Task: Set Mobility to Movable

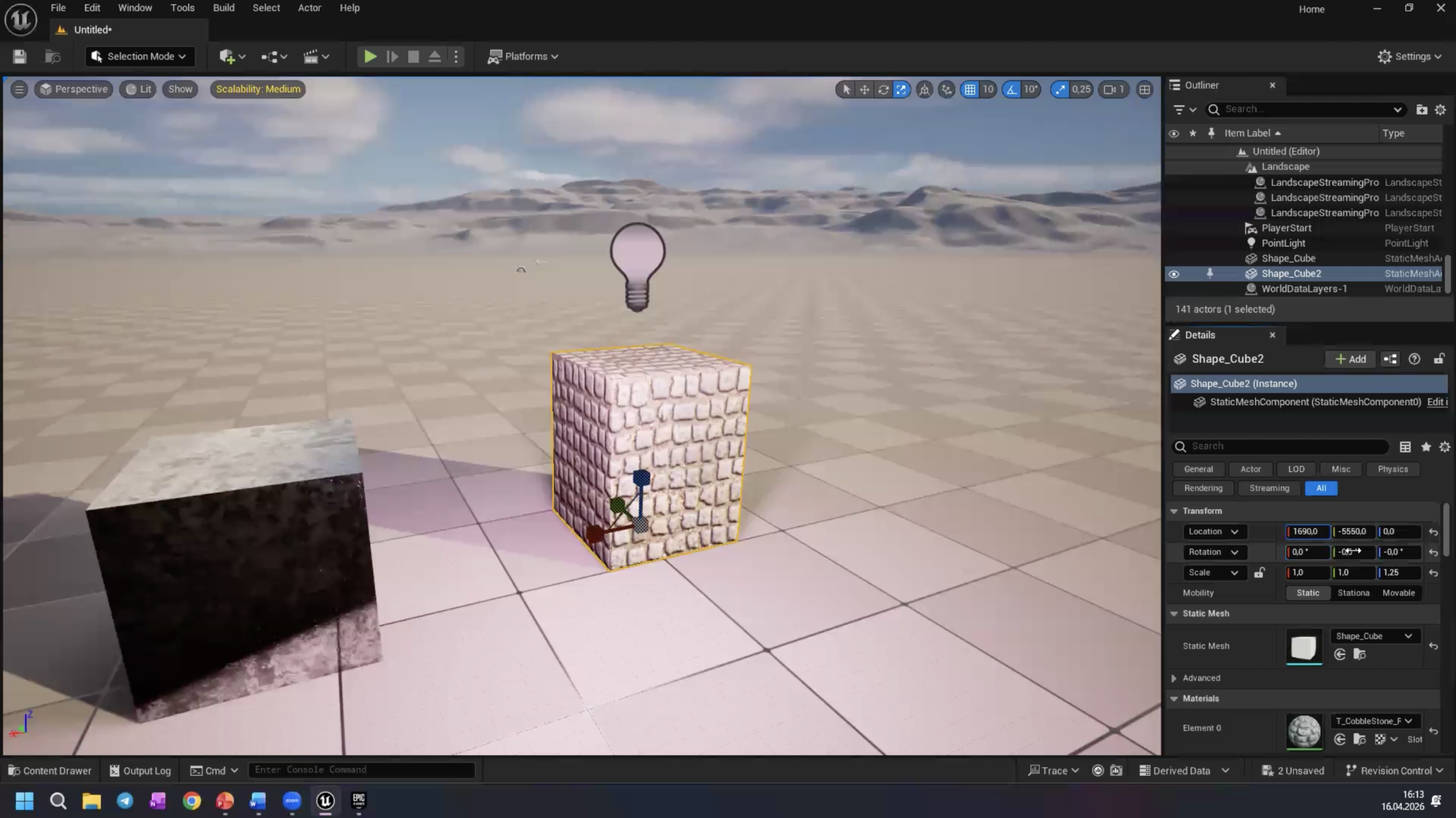Action: click(1398, 593)
